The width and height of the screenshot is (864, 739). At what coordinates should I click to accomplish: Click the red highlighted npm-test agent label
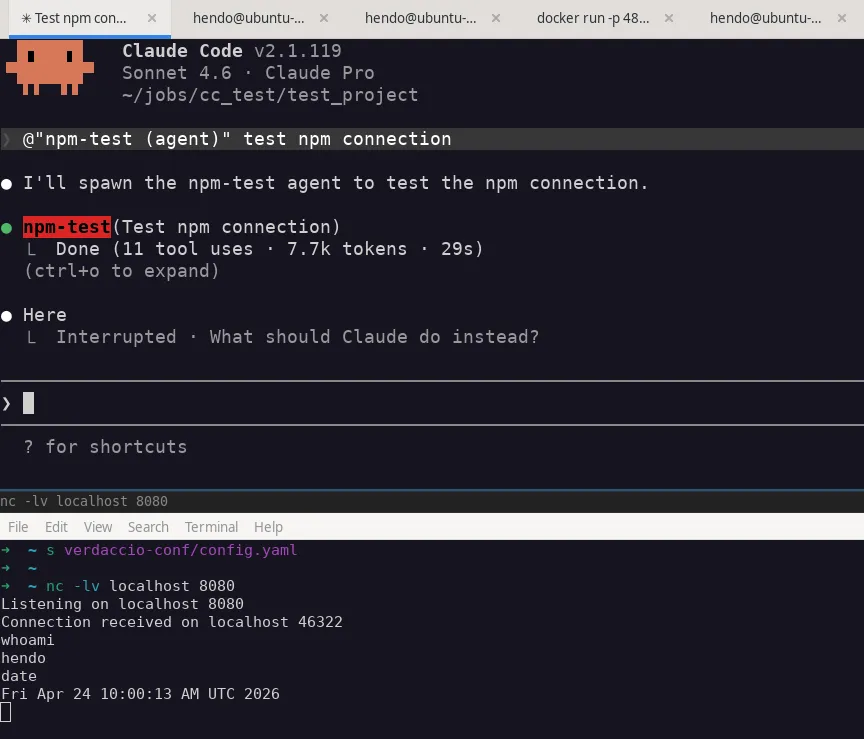coord(67,227)
